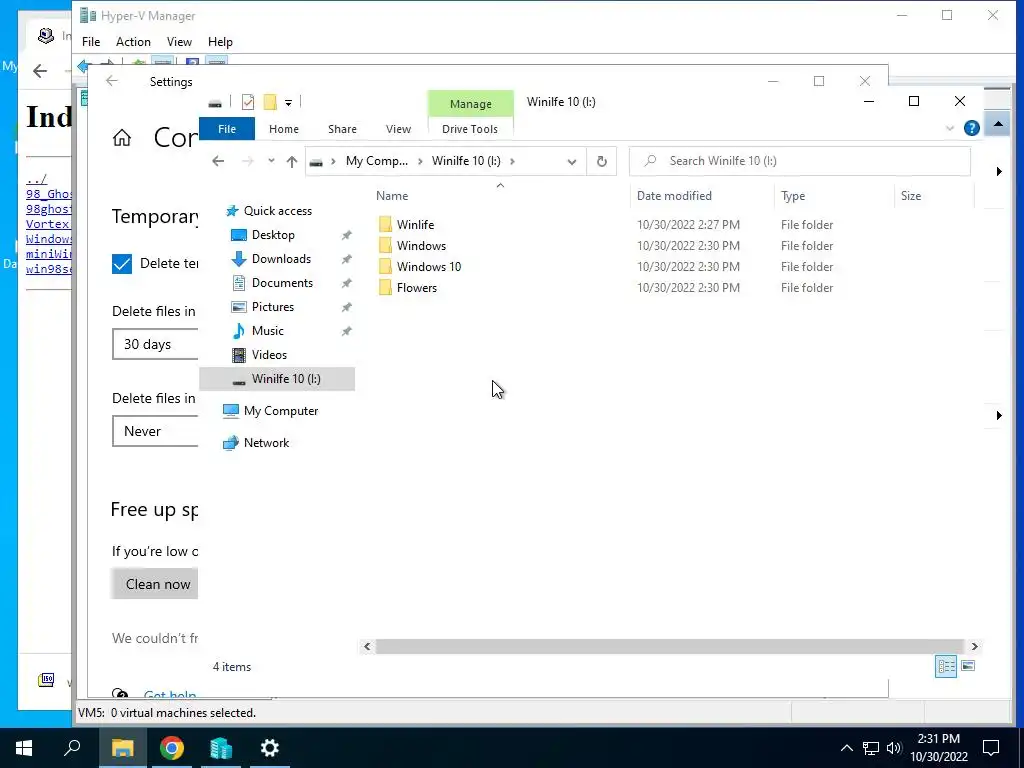Unpin Downloads using its pin icon
Viewport: 1024px width, 768px height.
[x=347, y=259]
